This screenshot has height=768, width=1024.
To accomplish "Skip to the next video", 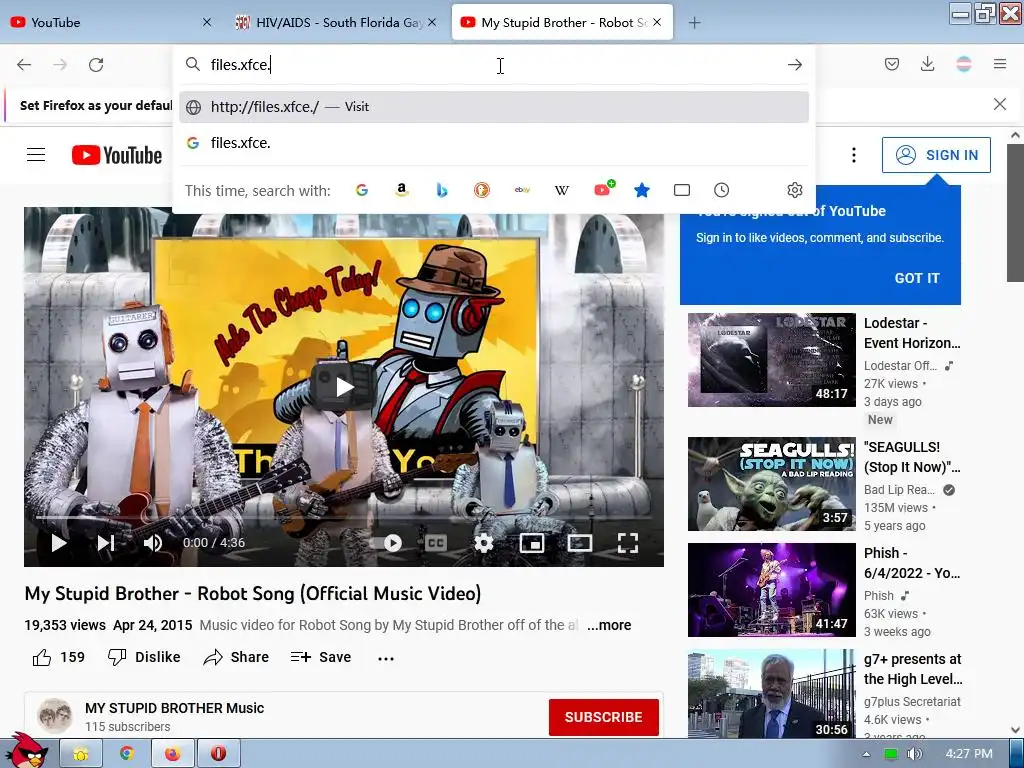I will coord(106,543).
